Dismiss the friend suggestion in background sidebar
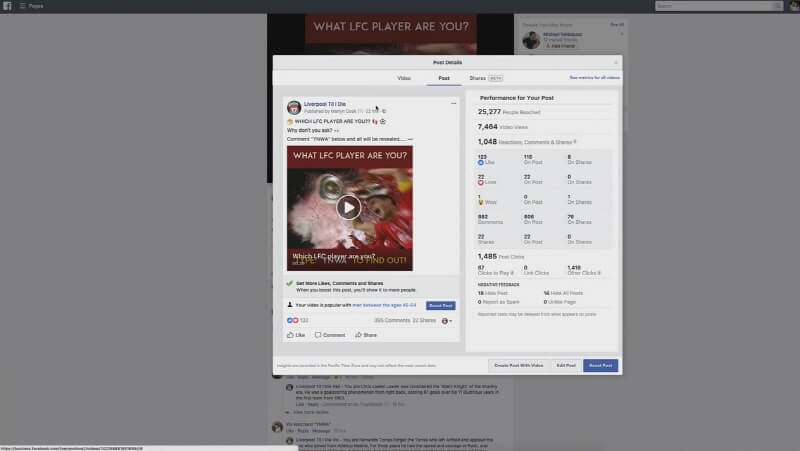This screenshot has width=800, height=451. (621, 34)
